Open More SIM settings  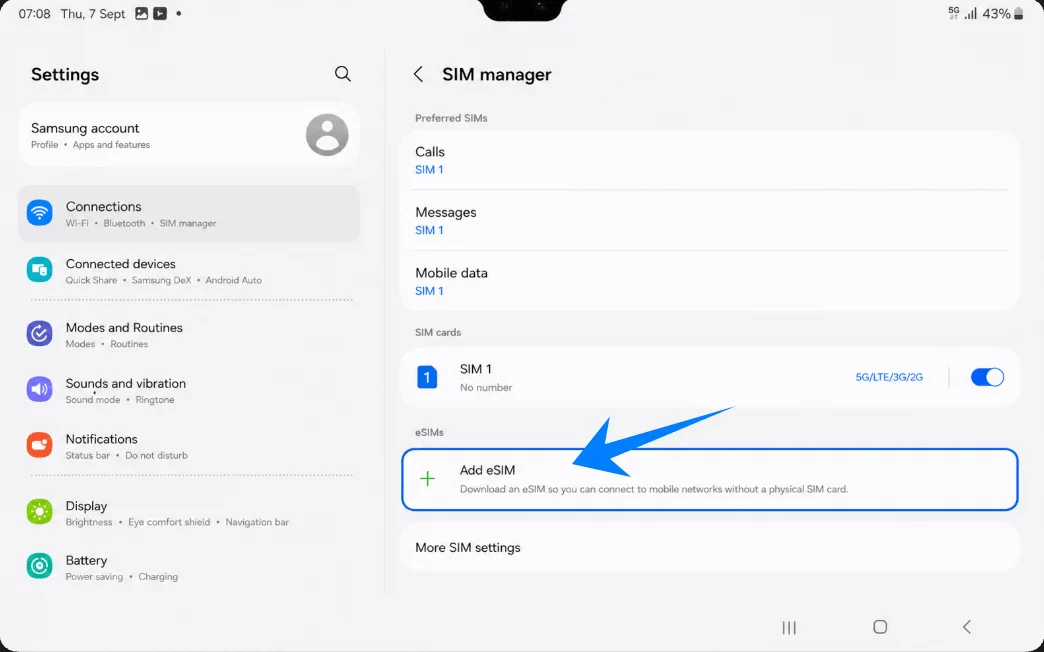click(x=710, y=547)
